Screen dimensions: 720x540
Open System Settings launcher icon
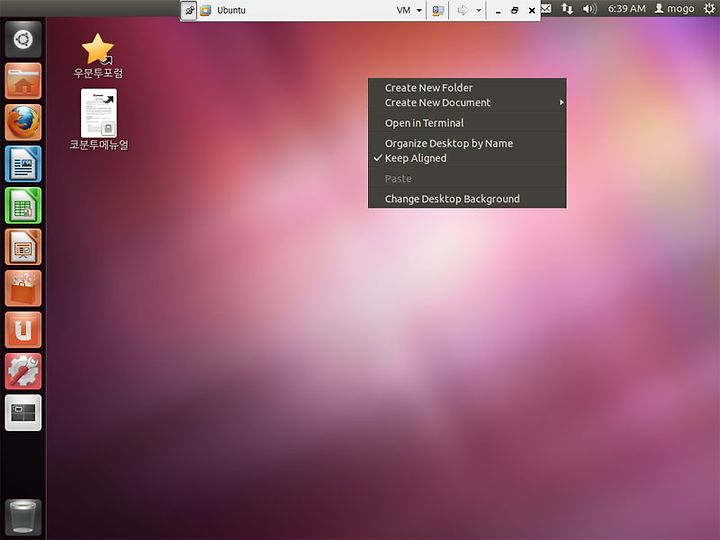tap(23, 371)
